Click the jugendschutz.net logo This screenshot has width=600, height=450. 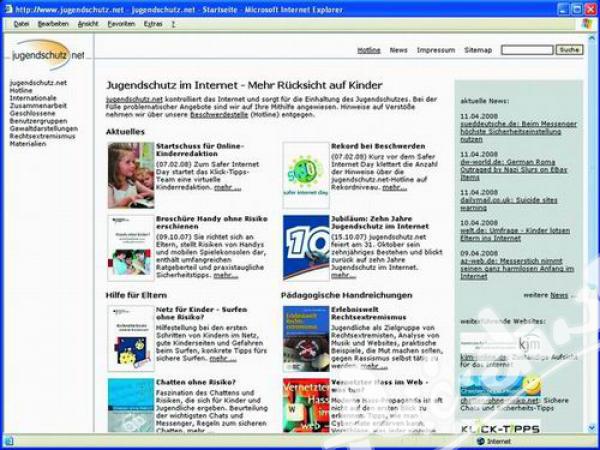click(47, 55)
